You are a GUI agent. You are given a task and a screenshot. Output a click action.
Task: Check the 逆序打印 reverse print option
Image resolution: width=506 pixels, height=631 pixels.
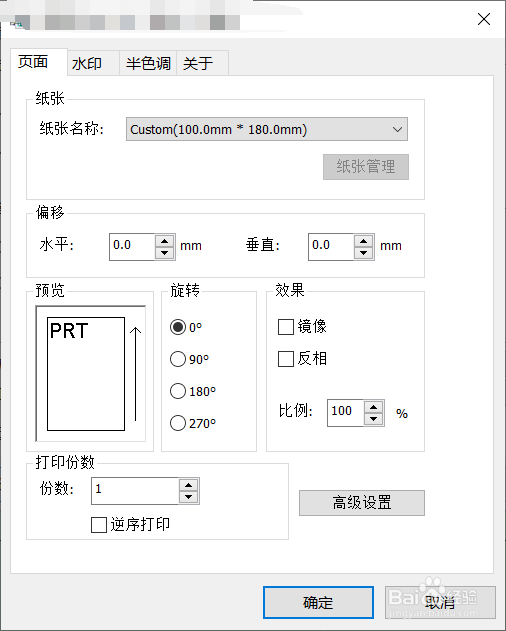pyautogui.click(x=99, y=525)
